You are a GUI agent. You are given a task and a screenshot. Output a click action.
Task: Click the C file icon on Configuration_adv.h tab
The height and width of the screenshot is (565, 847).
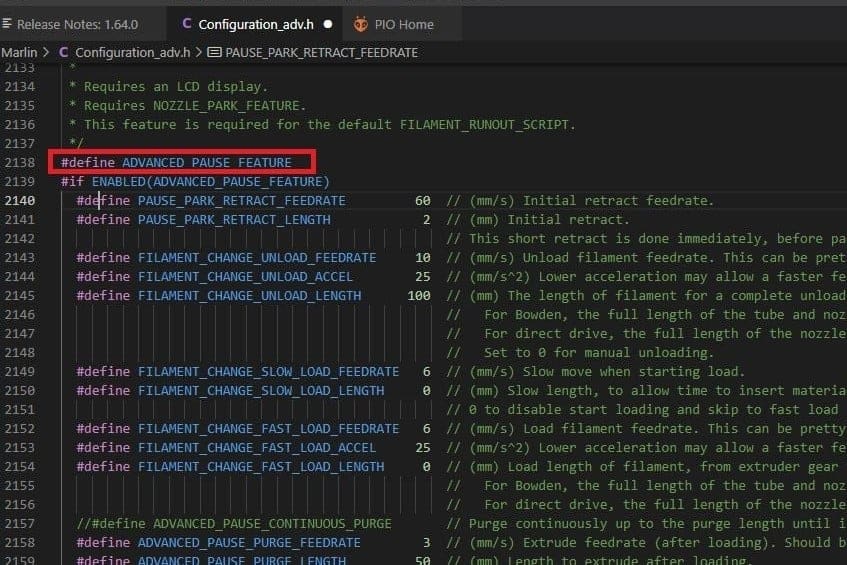coord(187,24)
